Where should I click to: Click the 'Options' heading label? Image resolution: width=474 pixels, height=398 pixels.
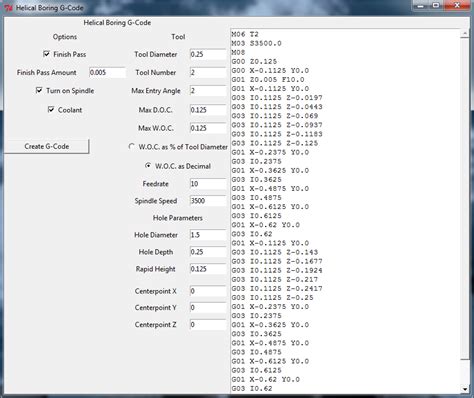coord(65,37)
